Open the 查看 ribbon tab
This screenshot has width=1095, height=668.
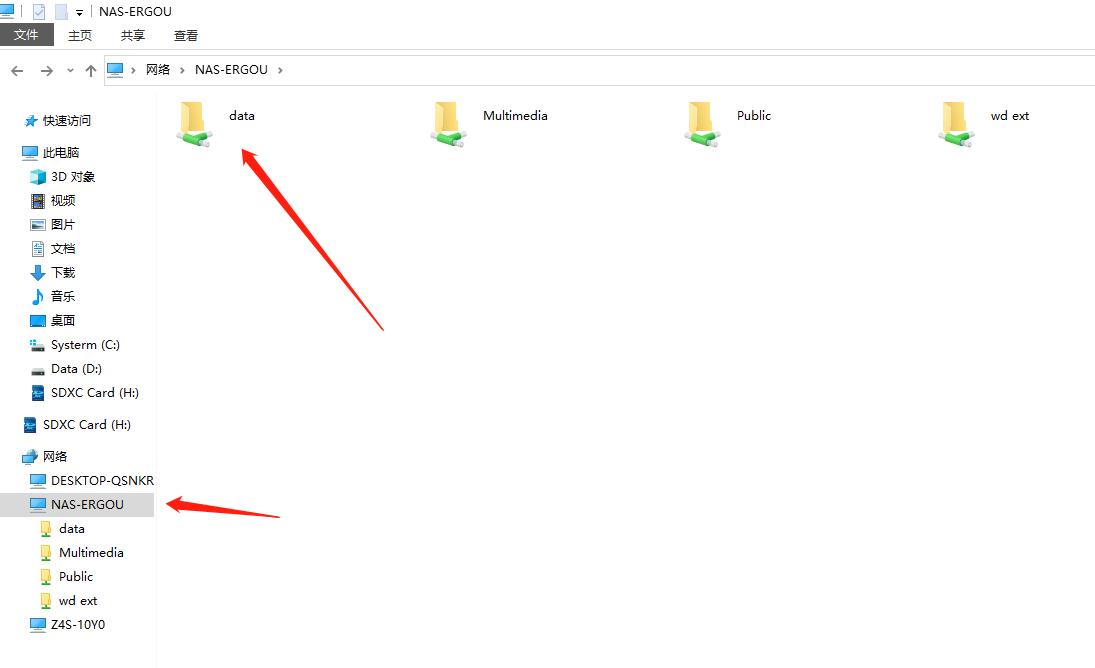pos(186,36)
